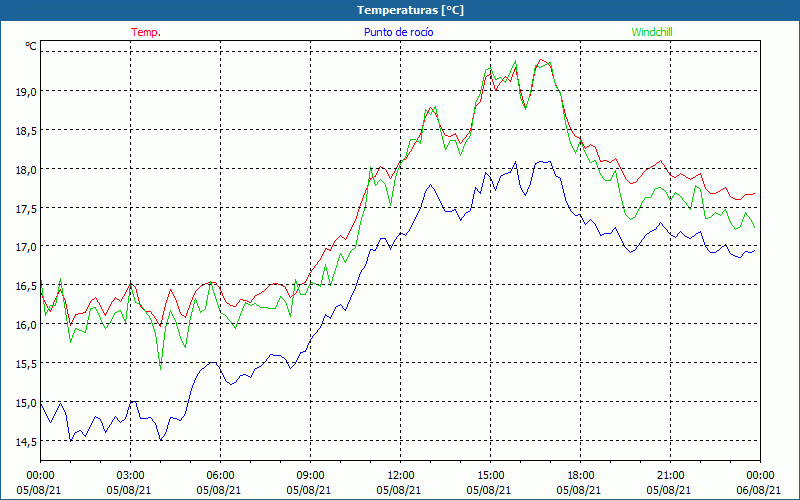Screen dimensions: 800x500
Task: Click the 18:00 time axis label
Action: tap(581, 476)
